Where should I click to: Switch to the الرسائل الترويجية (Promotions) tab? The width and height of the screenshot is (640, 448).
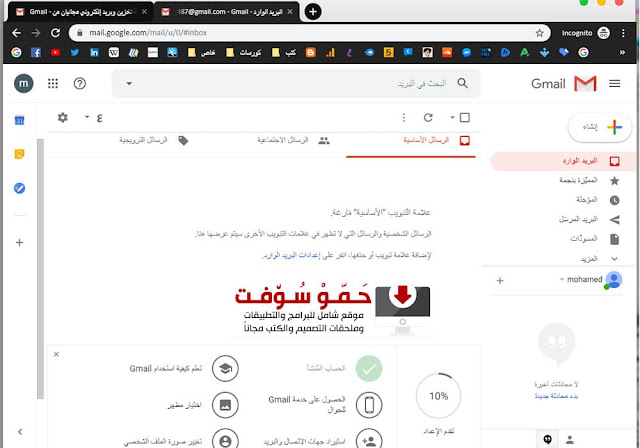154,140
